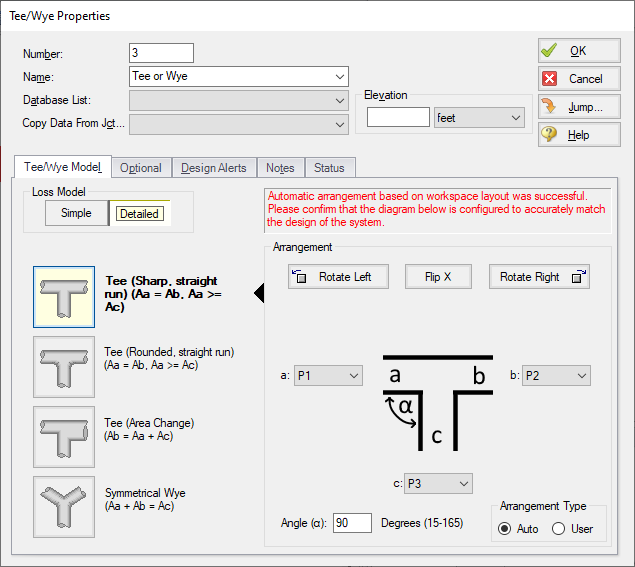Select the Tee Sharp straight run icon
The height and width of the screenshot is (567, 635).
point(64,297)
